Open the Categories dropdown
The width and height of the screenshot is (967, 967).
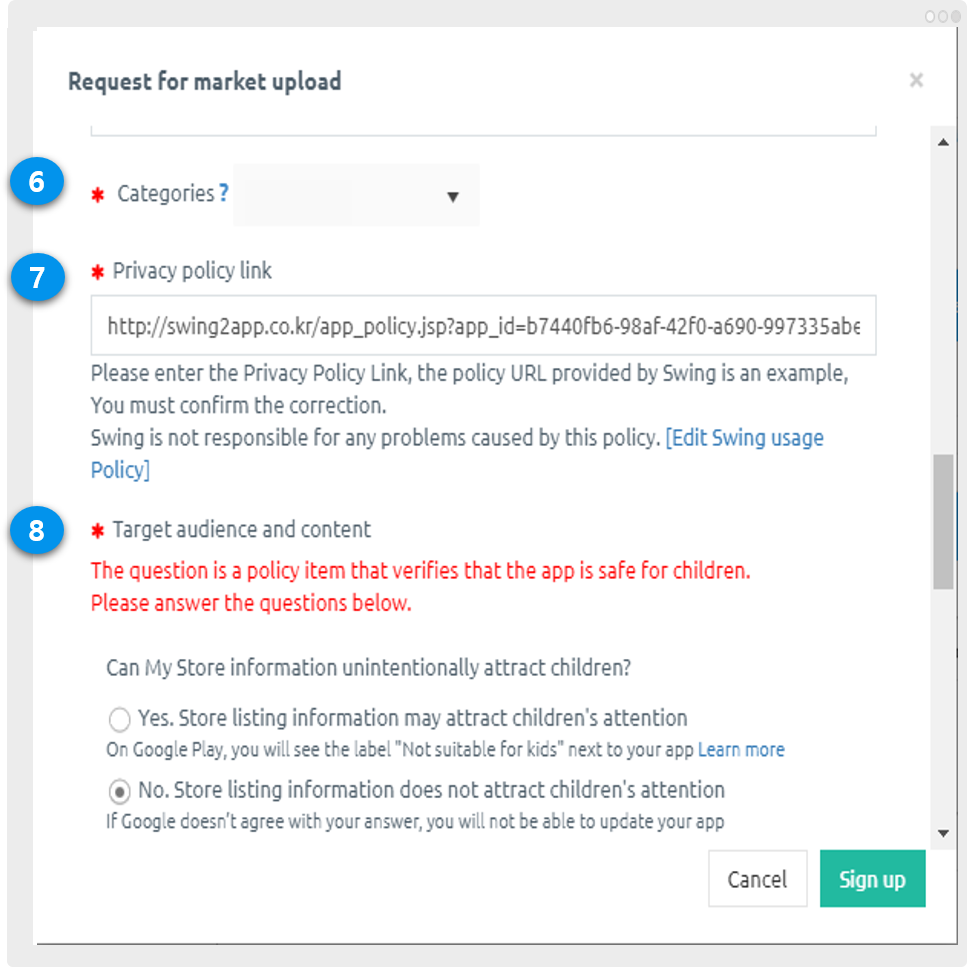(356, 195)
